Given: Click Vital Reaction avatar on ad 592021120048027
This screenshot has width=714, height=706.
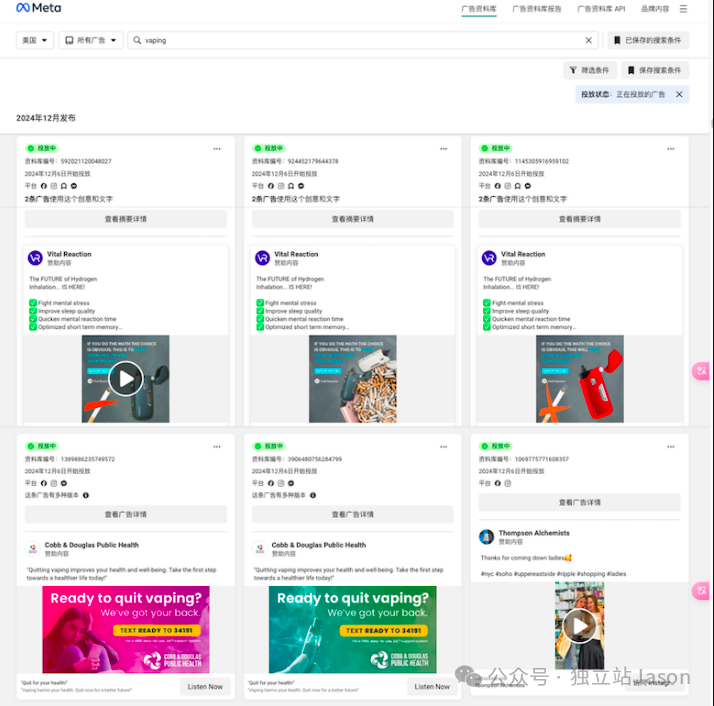Looking at the screenshot, I should pos(36,258).
